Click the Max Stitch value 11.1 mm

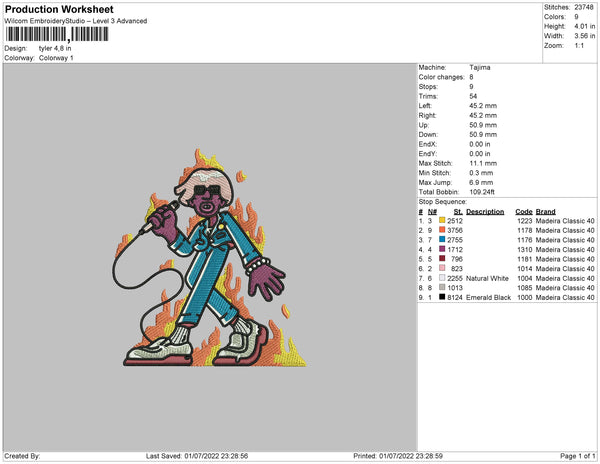coord(483,163)
